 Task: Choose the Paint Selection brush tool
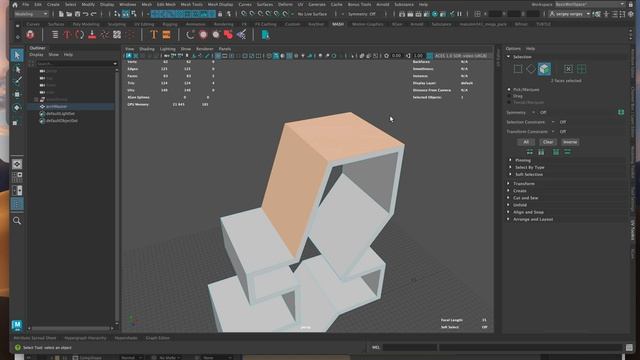(18, 81)
